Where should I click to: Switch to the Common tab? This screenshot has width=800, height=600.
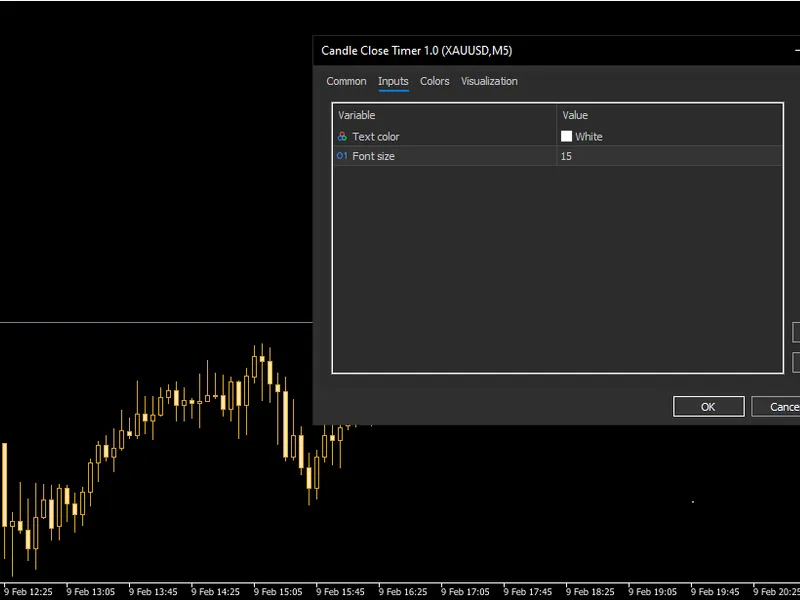[x=346, y=81]
